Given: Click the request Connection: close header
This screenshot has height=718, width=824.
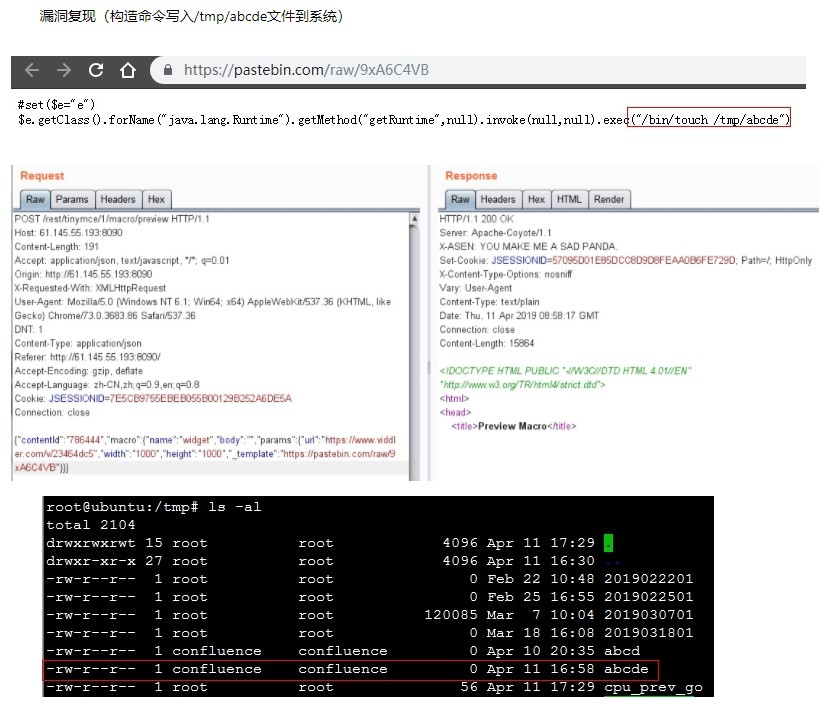Looking at the screenshot, I should [x=52, y=412].
